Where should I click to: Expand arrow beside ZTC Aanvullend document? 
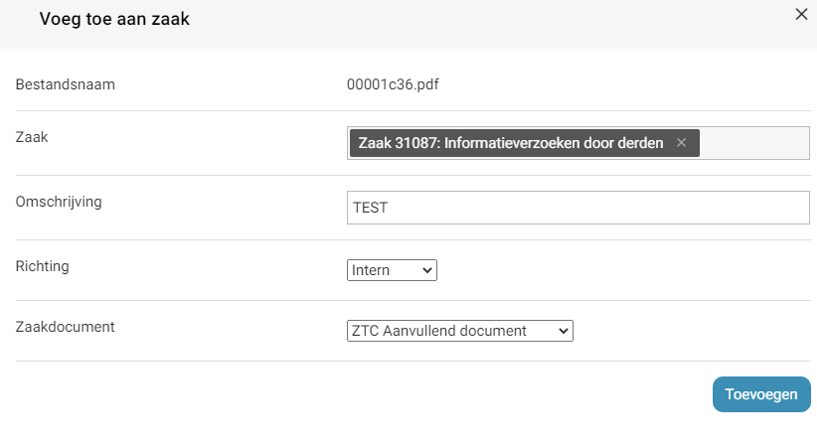[564, 331]
